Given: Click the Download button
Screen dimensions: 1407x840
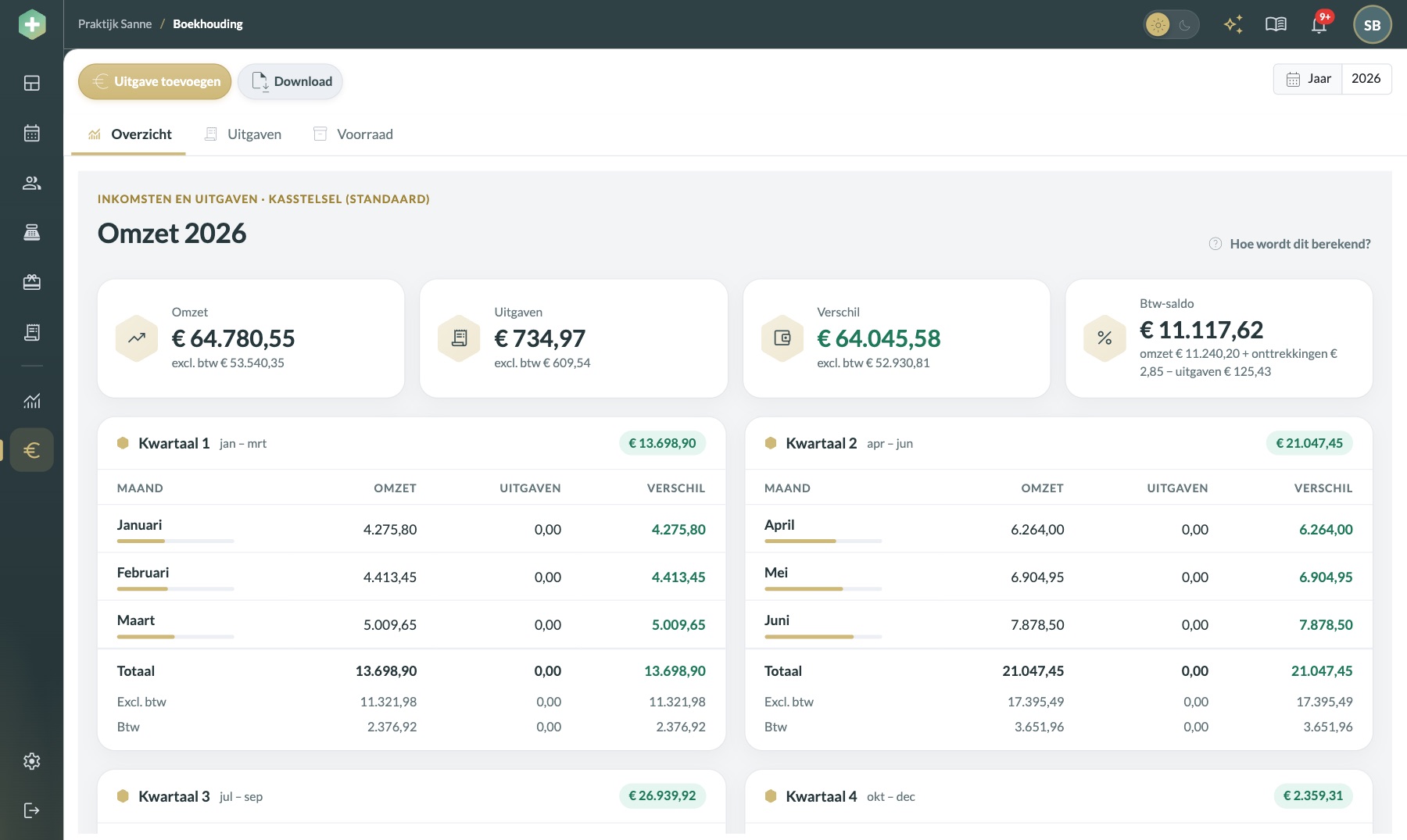Looking at the screenshot, I should [x=291, y=81].
